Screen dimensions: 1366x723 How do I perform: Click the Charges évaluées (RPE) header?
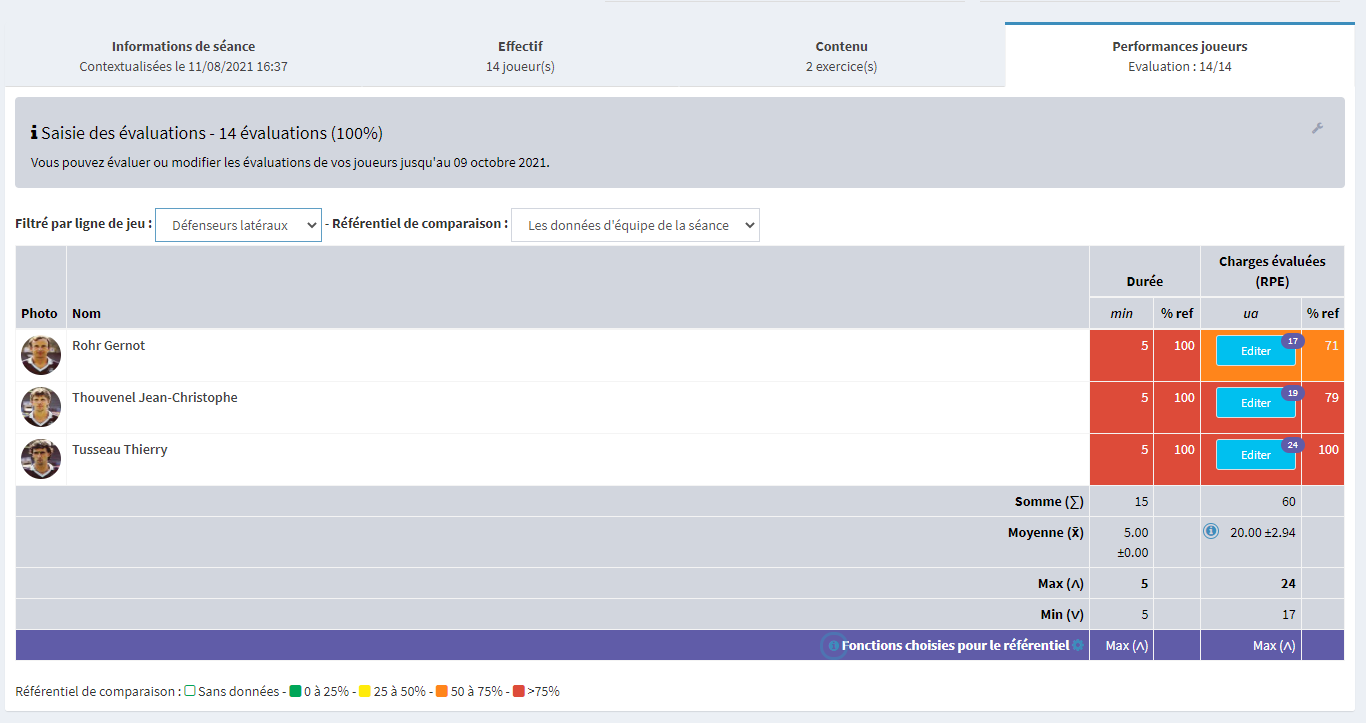tap(1272, 271)
